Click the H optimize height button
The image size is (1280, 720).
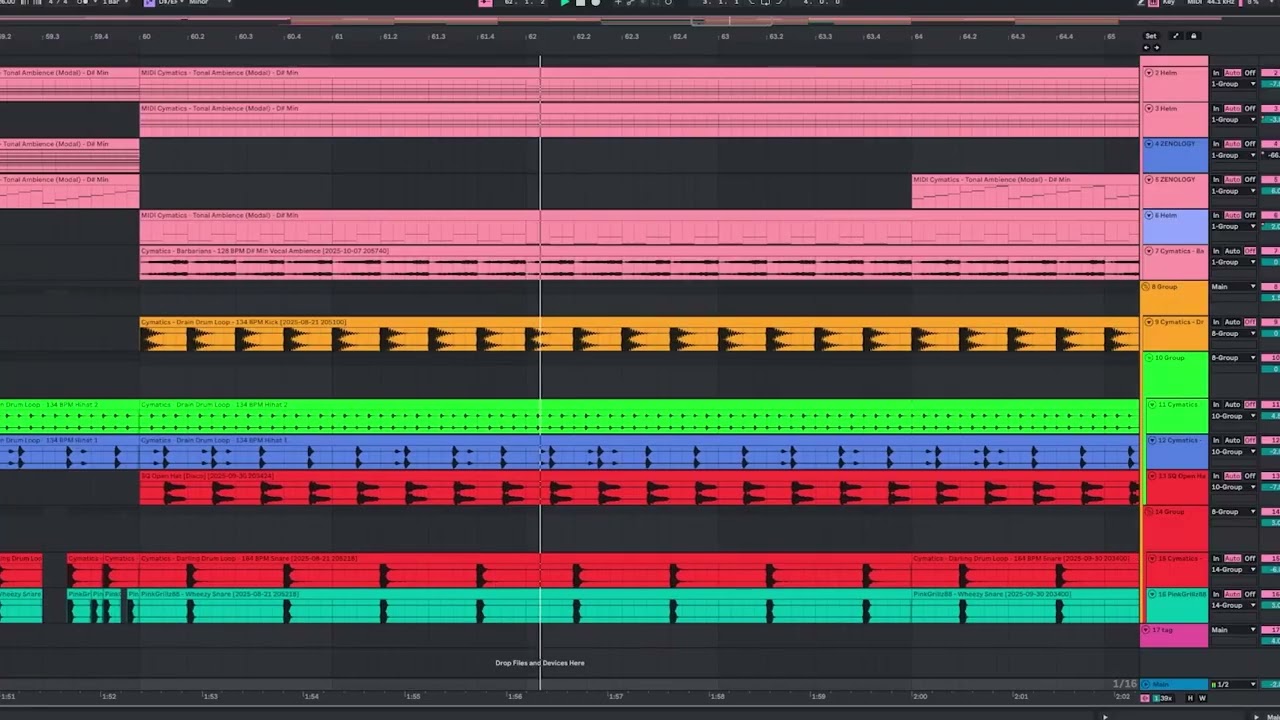[1190, 698]
